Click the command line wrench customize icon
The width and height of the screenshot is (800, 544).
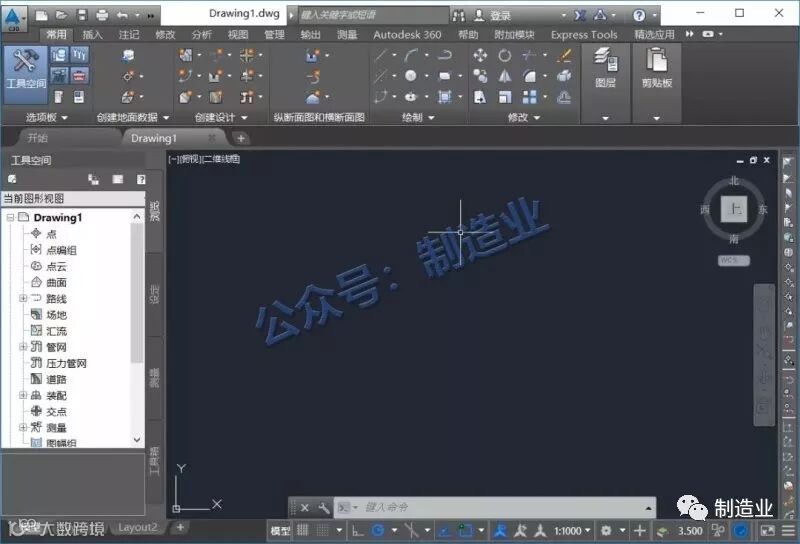pos(323,507)
